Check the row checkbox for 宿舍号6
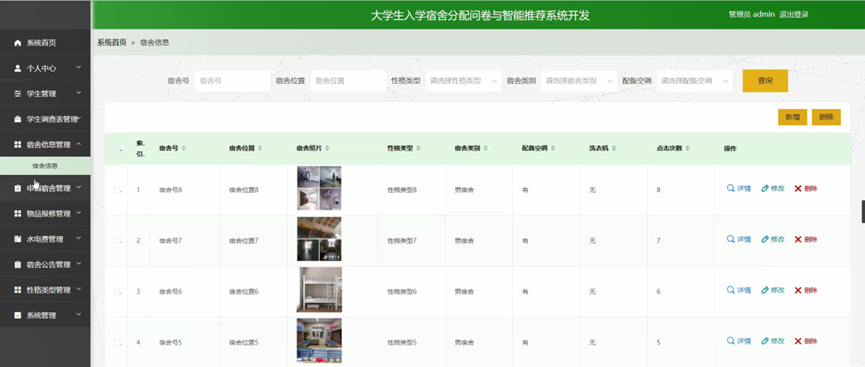 click(x=117, y=291)
